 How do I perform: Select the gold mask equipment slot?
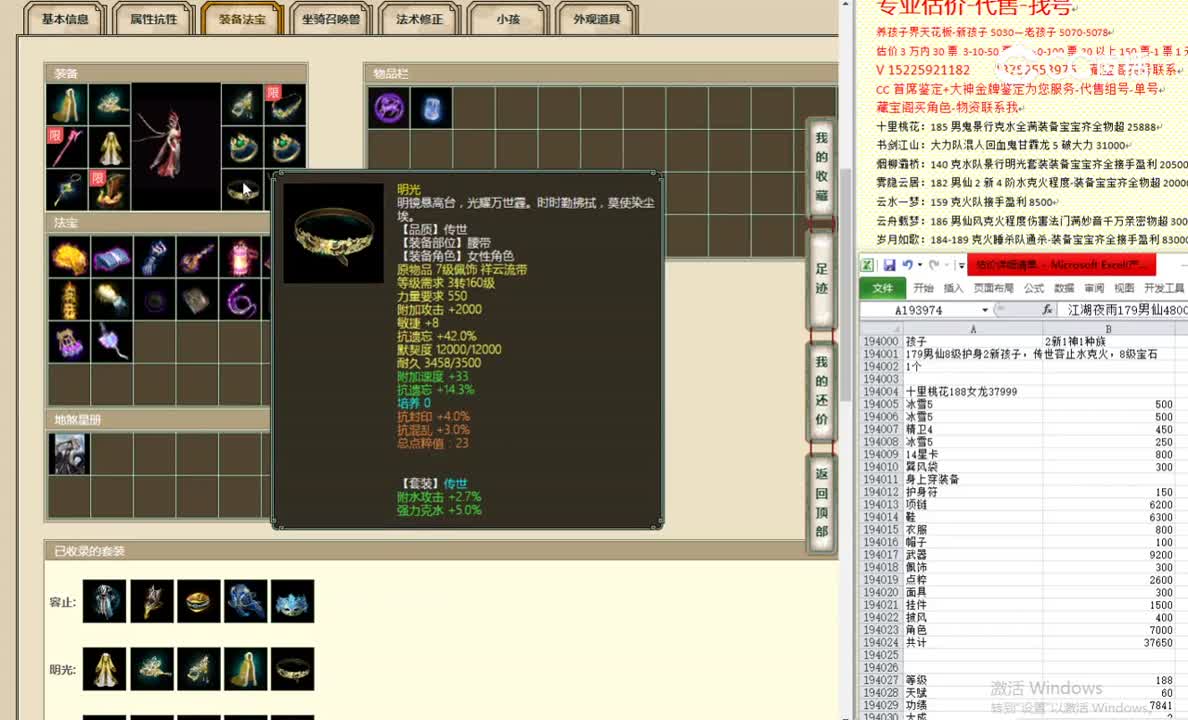coord(242,105)
